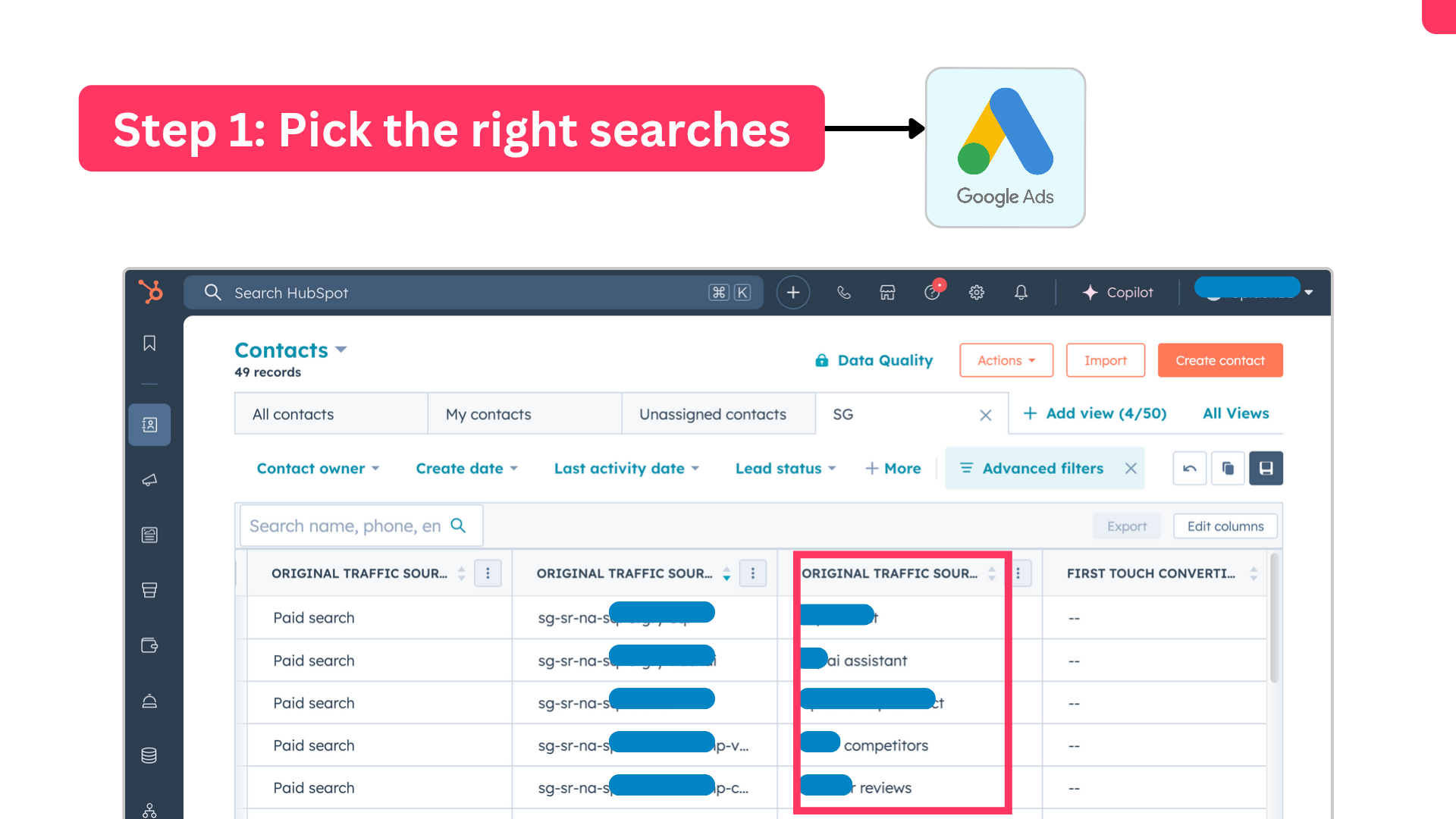Image resolution: width=1456 pixels, height=819 pixels.
Task: Open the Data Management database sidebar icon
Action: click(x=149, y=755)
